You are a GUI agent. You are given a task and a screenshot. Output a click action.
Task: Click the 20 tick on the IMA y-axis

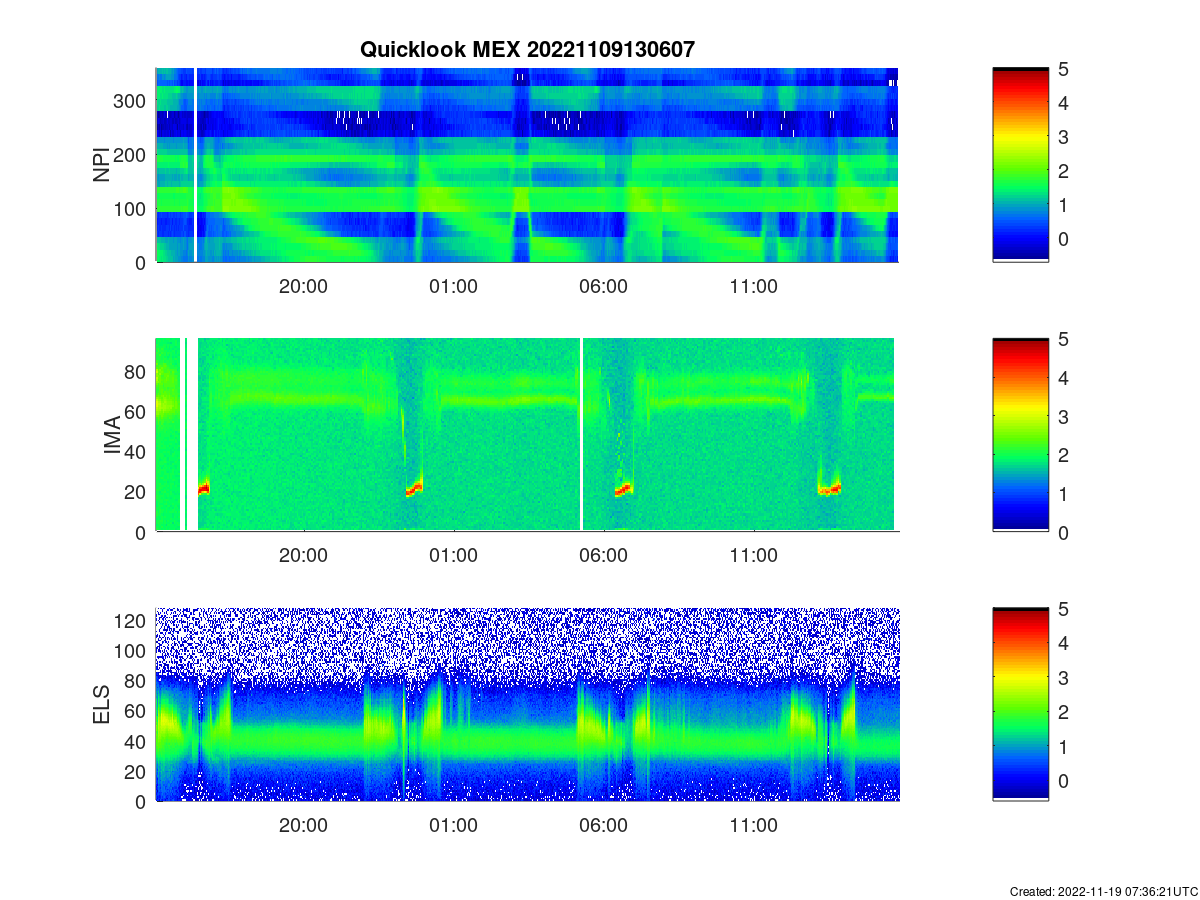(x=137, y=491)
